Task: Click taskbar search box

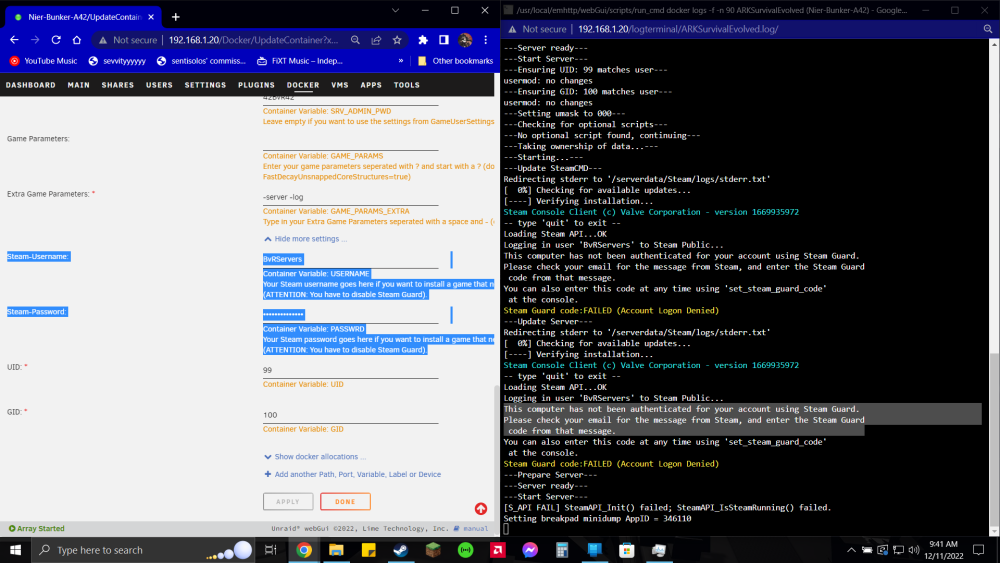Action: tap(142, 550)
